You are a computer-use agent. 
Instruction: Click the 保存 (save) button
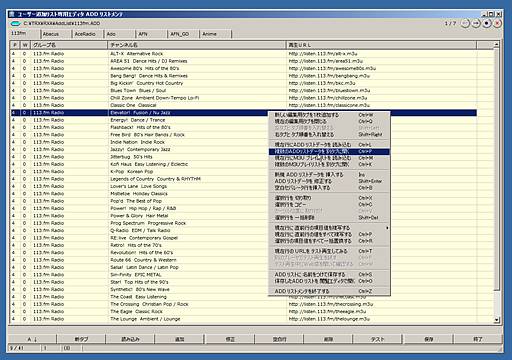[x=428, y=339]
